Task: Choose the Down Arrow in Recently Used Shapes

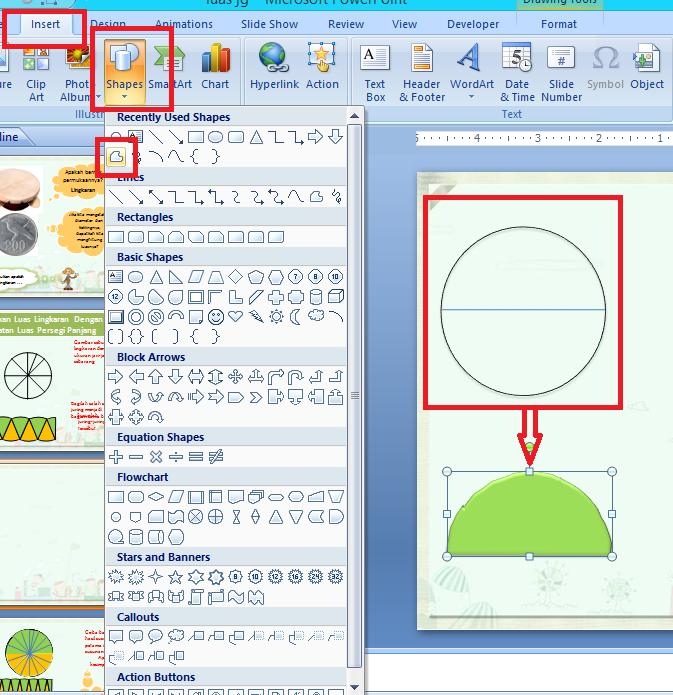Action: tap(336, 137)
